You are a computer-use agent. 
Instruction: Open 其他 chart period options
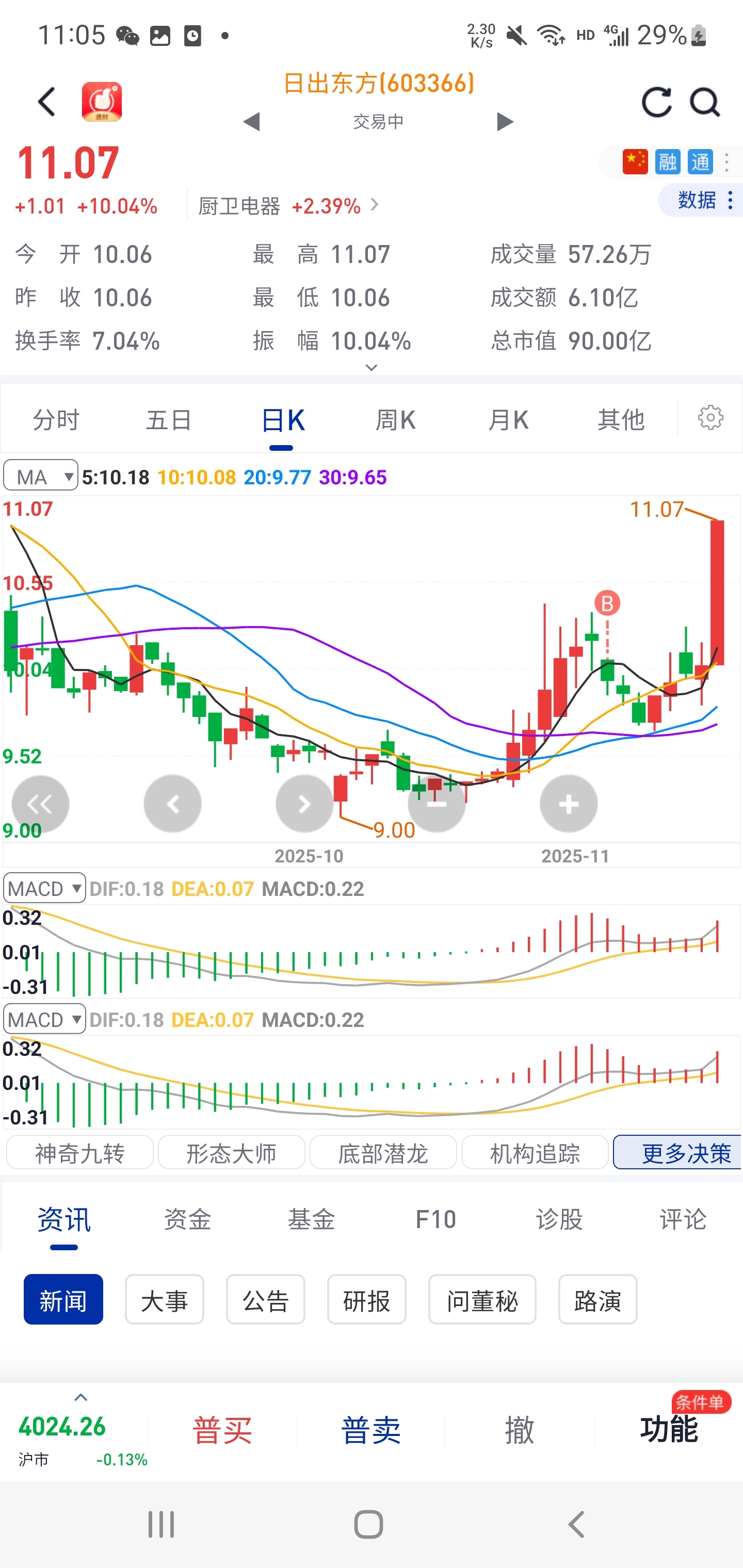click(621, 420)
